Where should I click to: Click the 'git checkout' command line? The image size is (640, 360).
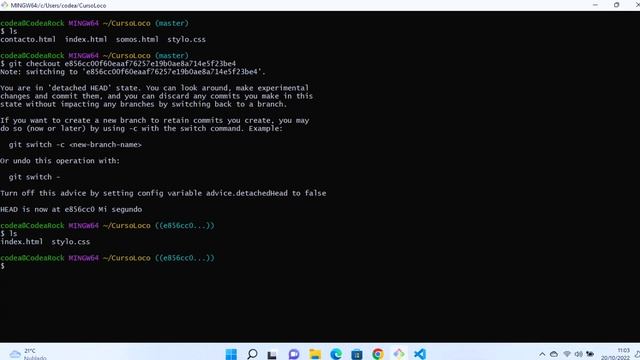pos(118,64)
